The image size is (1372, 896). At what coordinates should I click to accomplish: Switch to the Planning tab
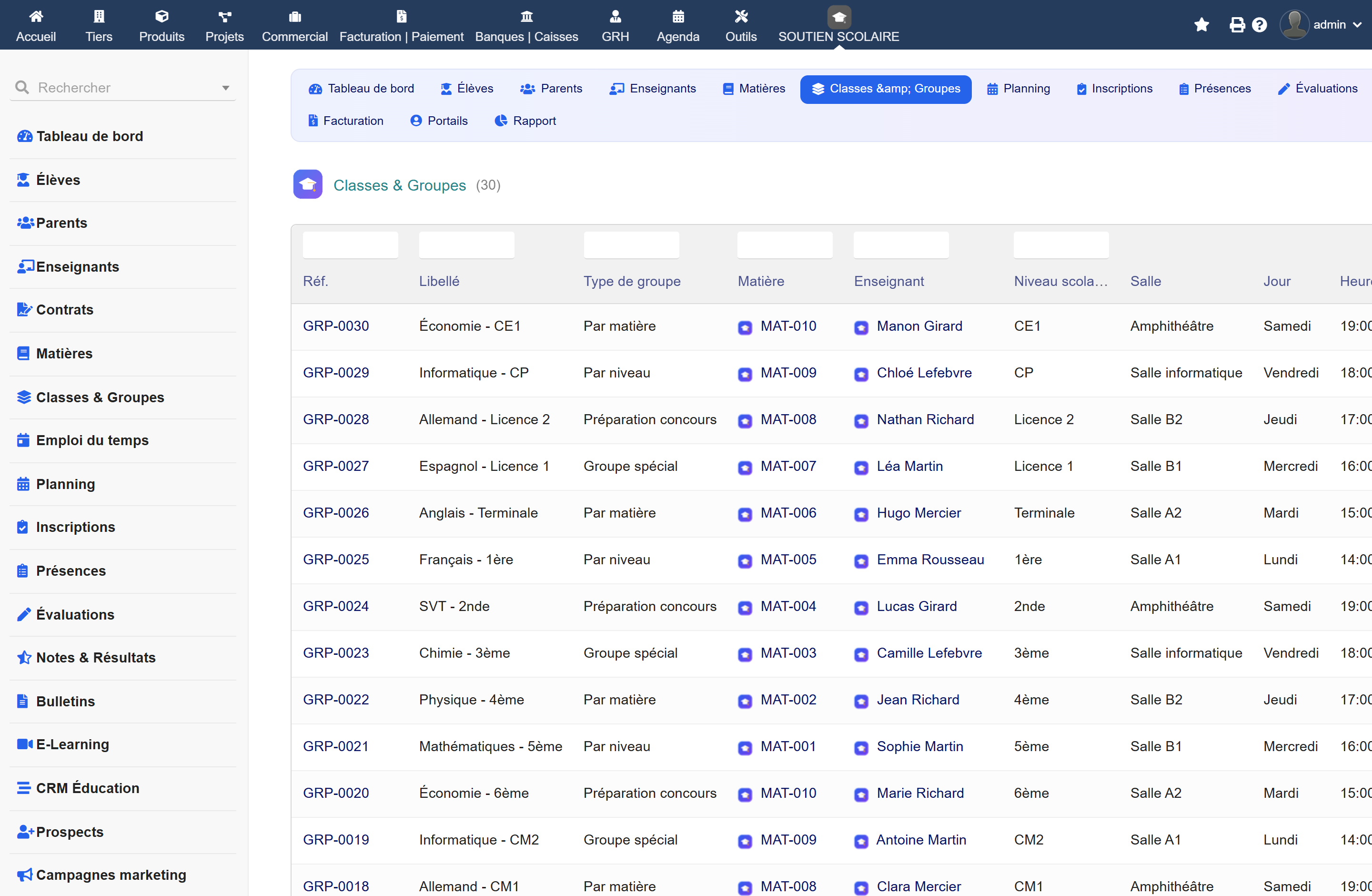[1018, 89]
